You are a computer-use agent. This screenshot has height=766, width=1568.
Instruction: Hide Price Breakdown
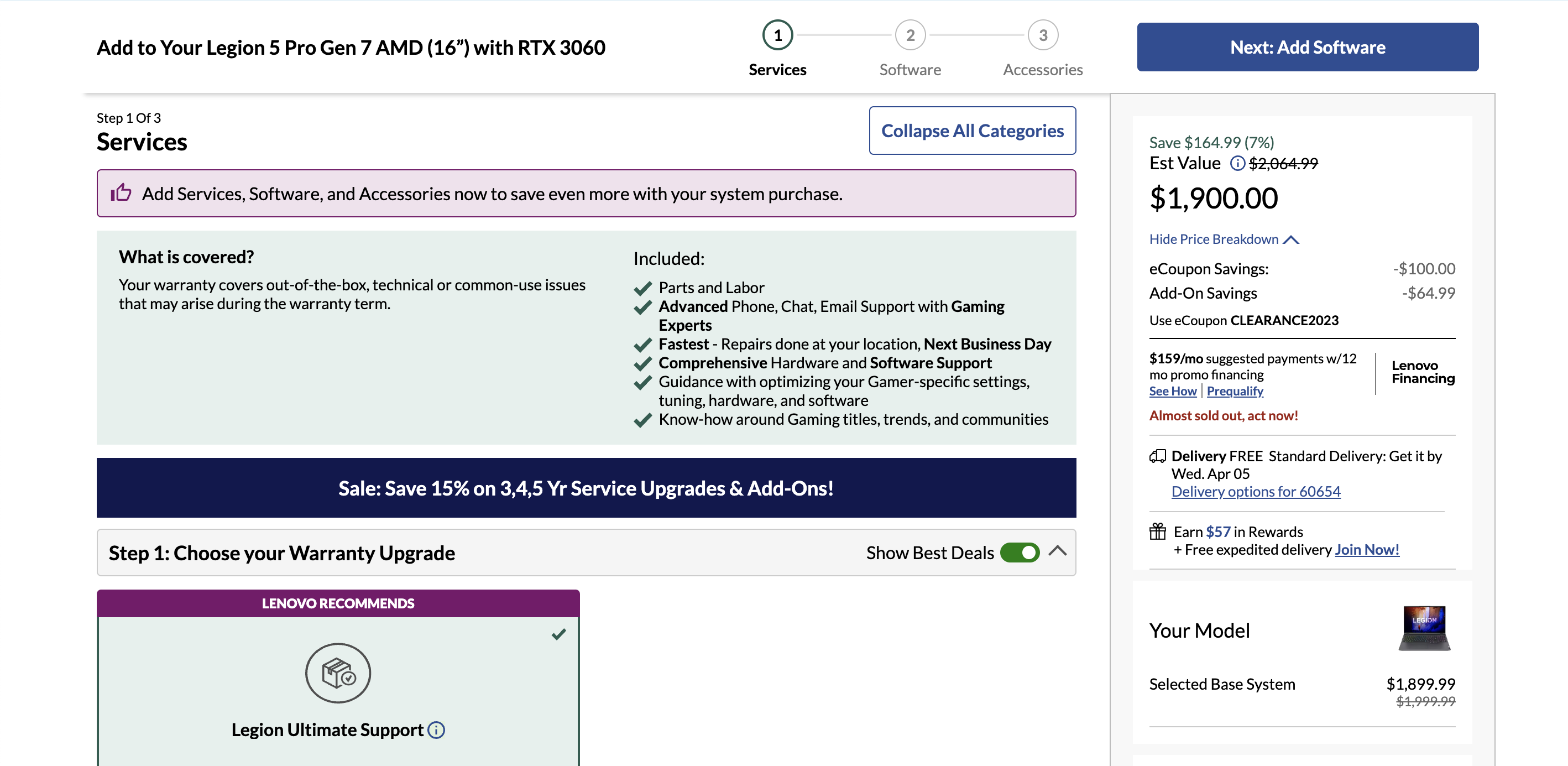click(x=1224, y=239)
